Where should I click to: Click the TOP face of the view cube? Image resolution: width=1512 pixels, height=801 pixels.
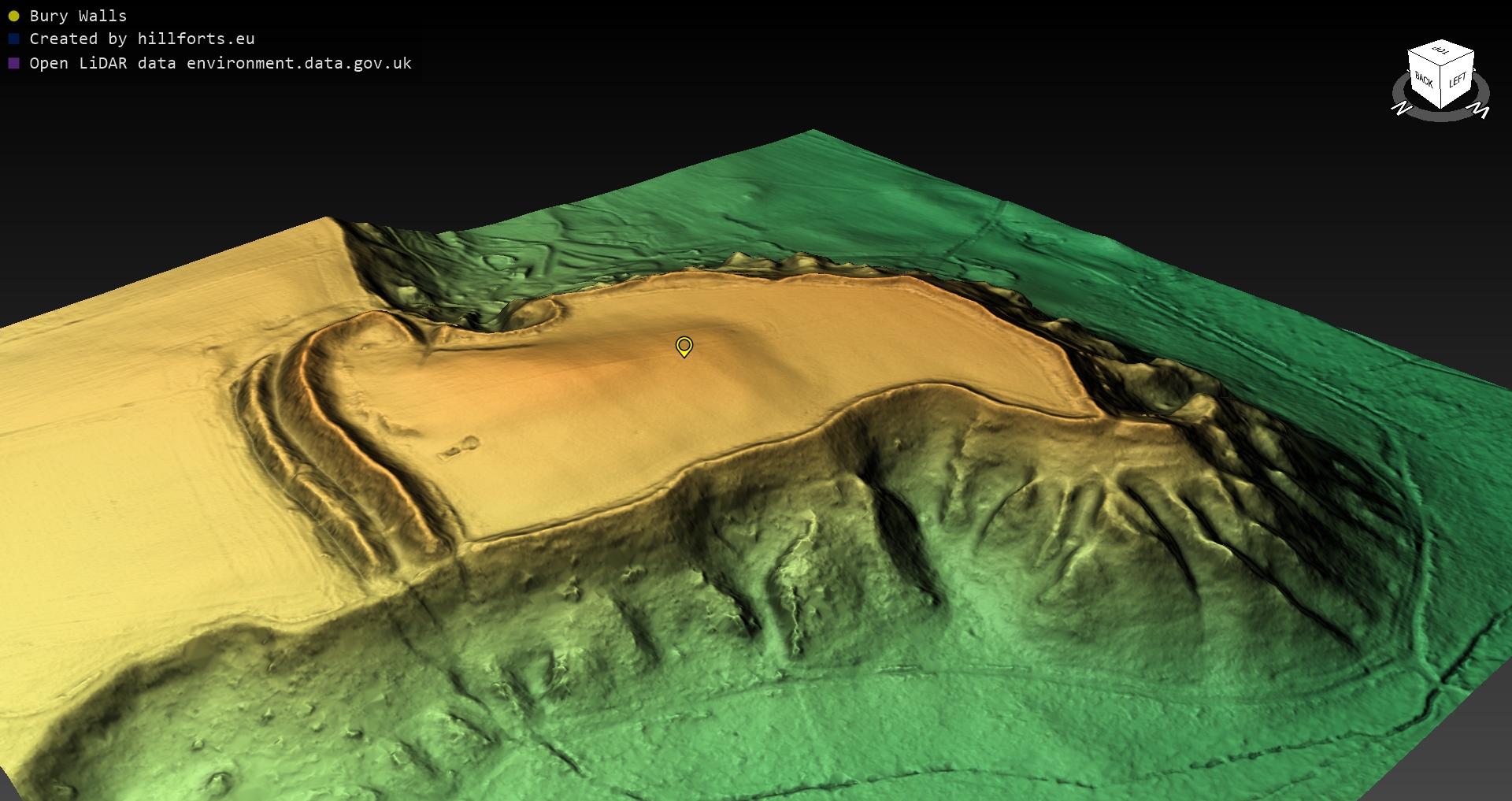click(1441, 51)
